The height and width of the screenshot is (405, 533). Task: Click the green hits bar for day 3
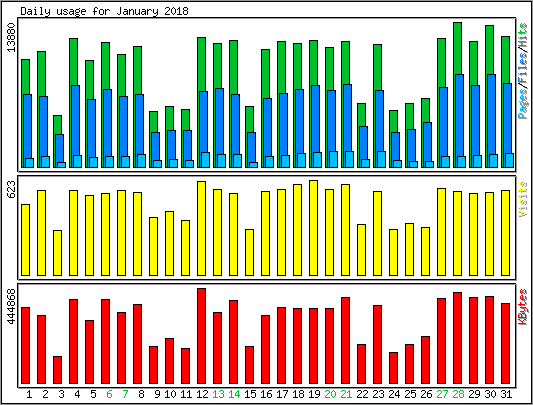tap(57, 125)
